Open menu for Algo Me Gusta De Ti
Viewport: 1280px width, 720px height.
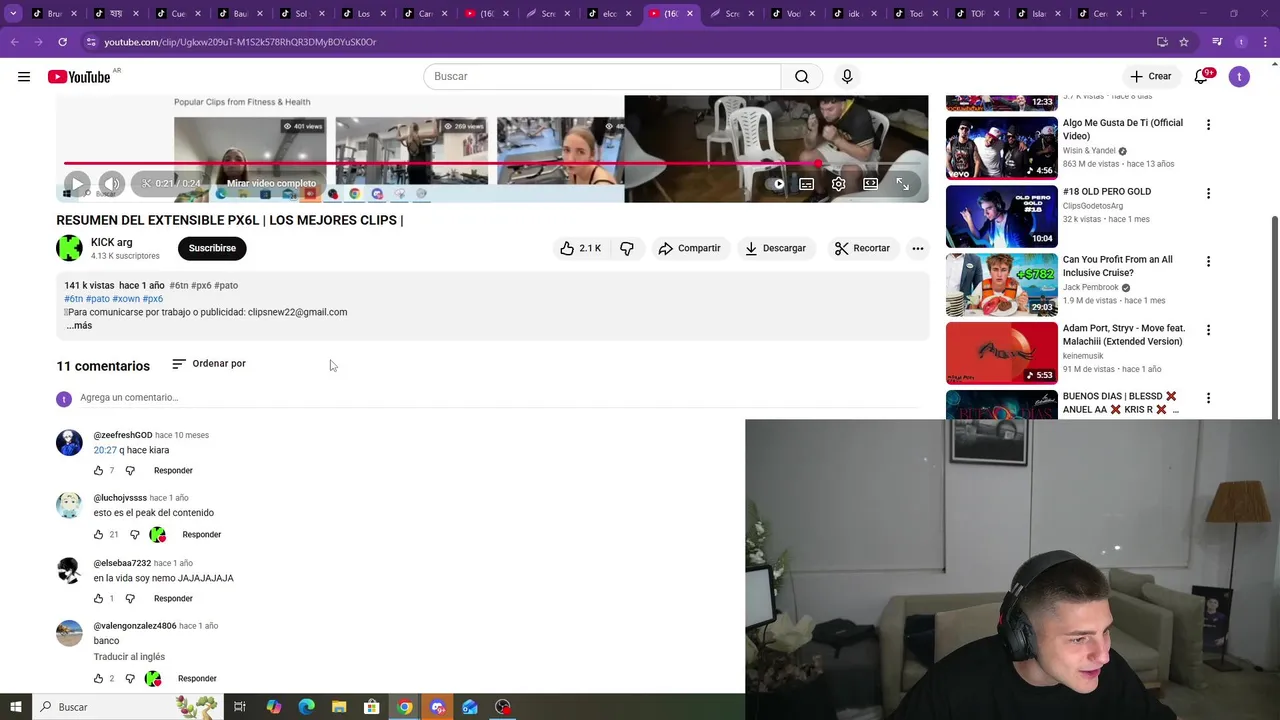click(1208, 125)
